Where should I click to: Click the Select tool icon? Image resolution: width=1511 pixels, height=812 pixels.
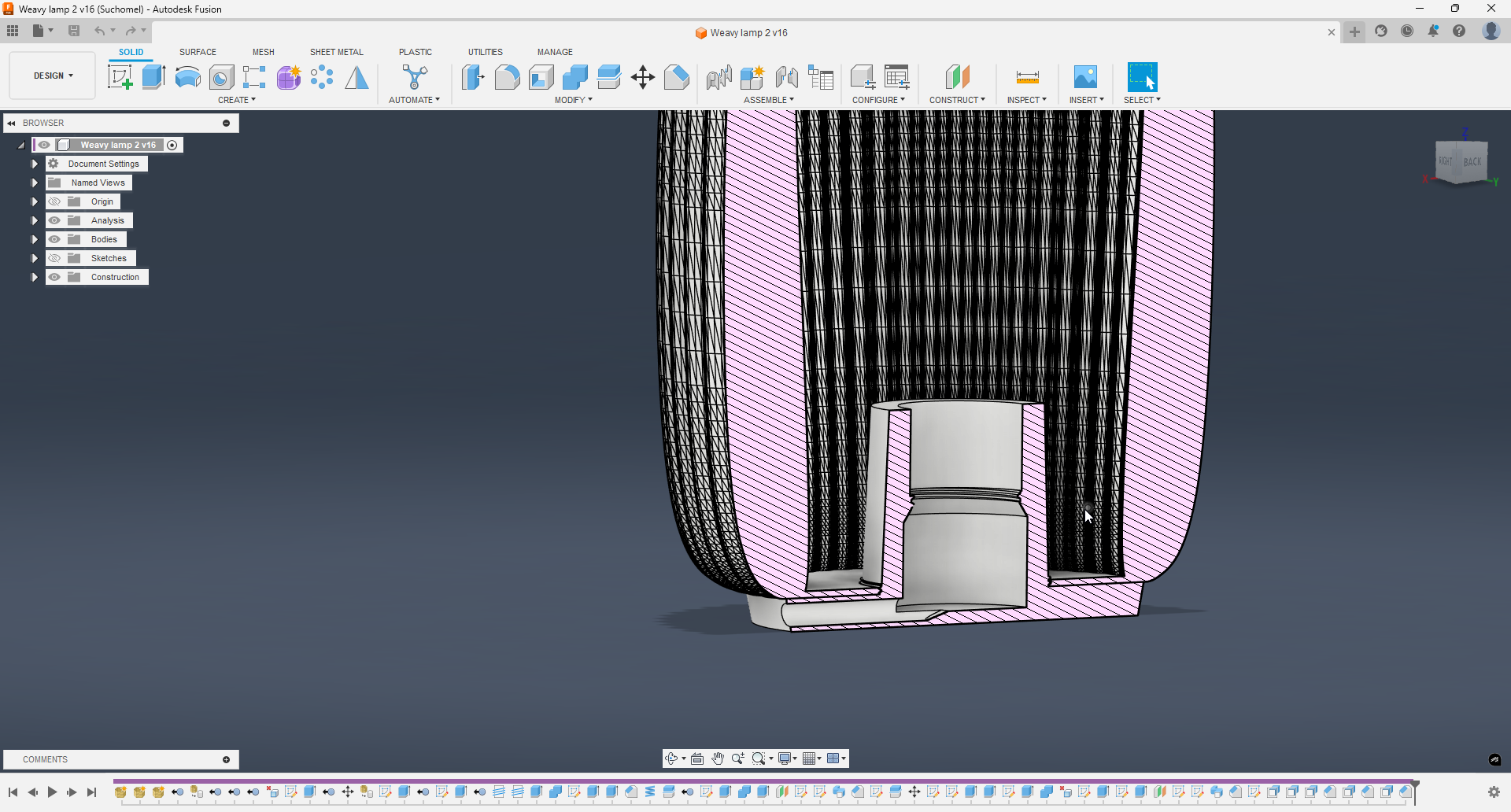pyautogui.click(x=1142, y=77)
